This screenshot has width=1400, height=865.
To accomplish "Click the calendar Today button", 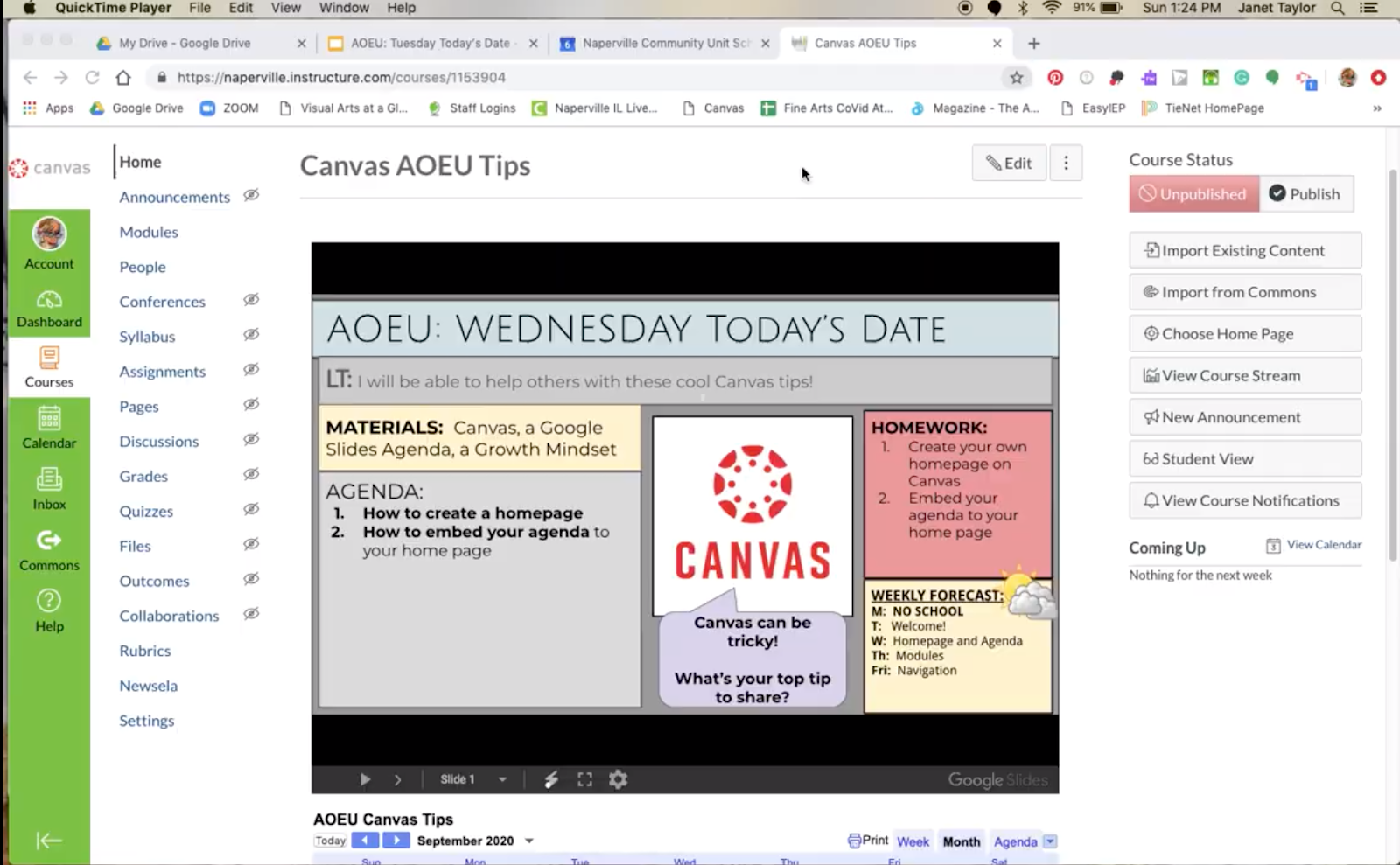I will [331, 841].
